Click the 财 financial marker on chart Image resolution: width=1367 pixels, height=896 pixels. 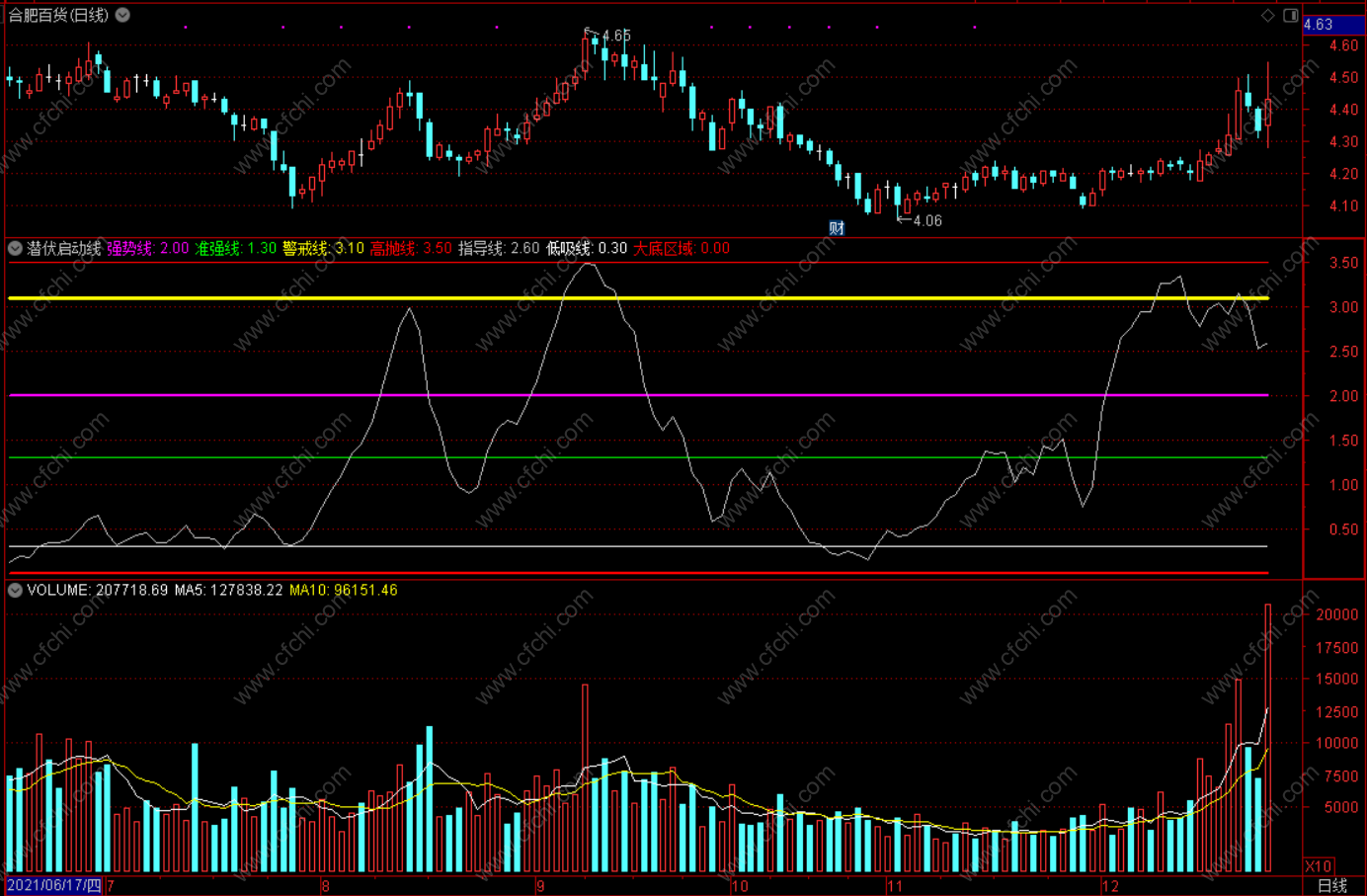[837, 227]
